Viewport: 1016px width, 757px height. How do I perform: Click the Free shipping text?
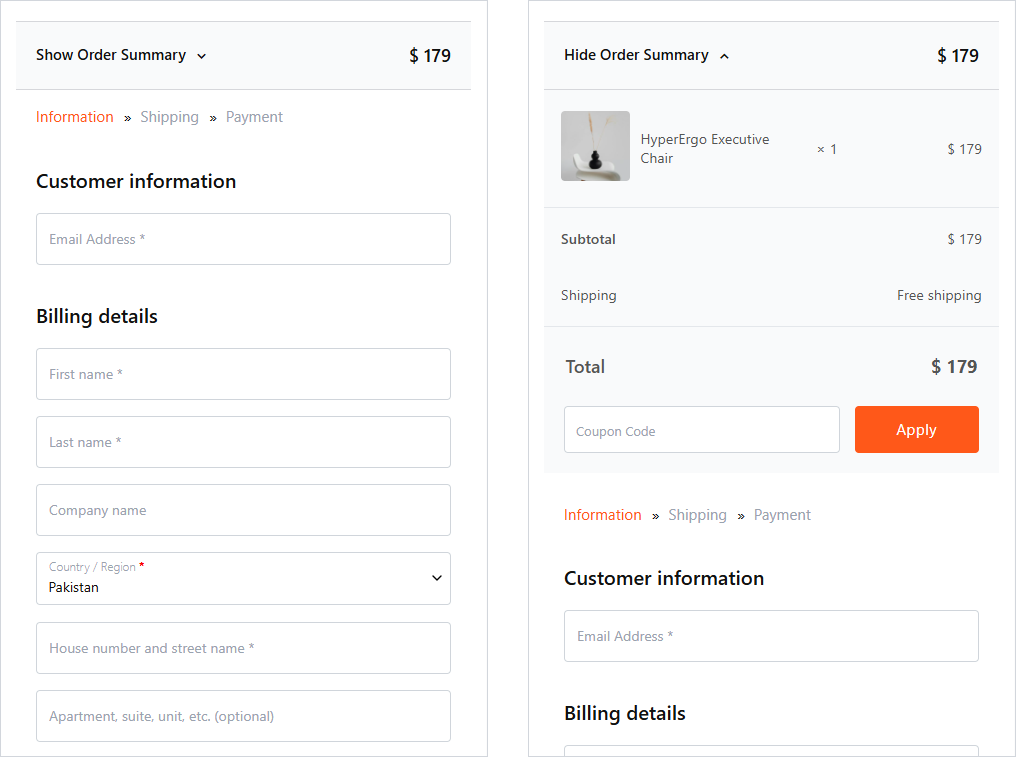tap(939, 296)
